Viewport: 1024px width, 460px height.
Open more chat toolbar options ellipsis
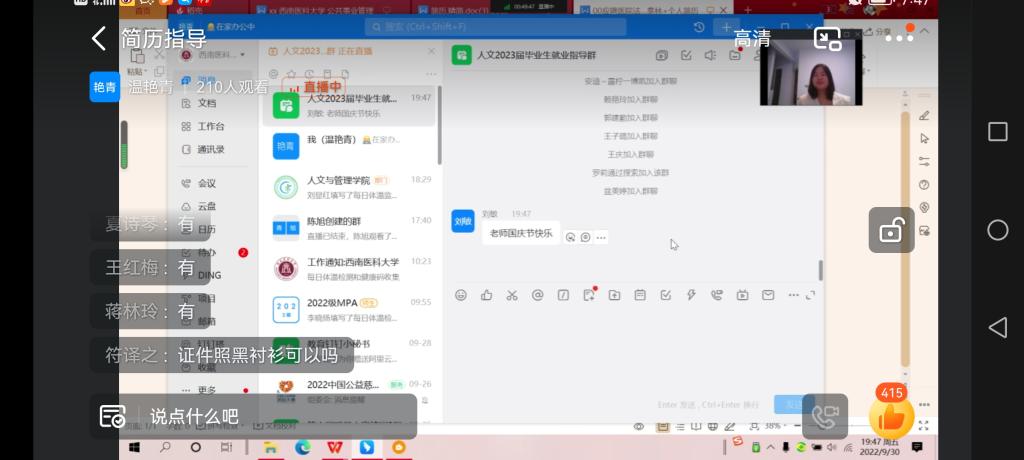tap(793, 295)
